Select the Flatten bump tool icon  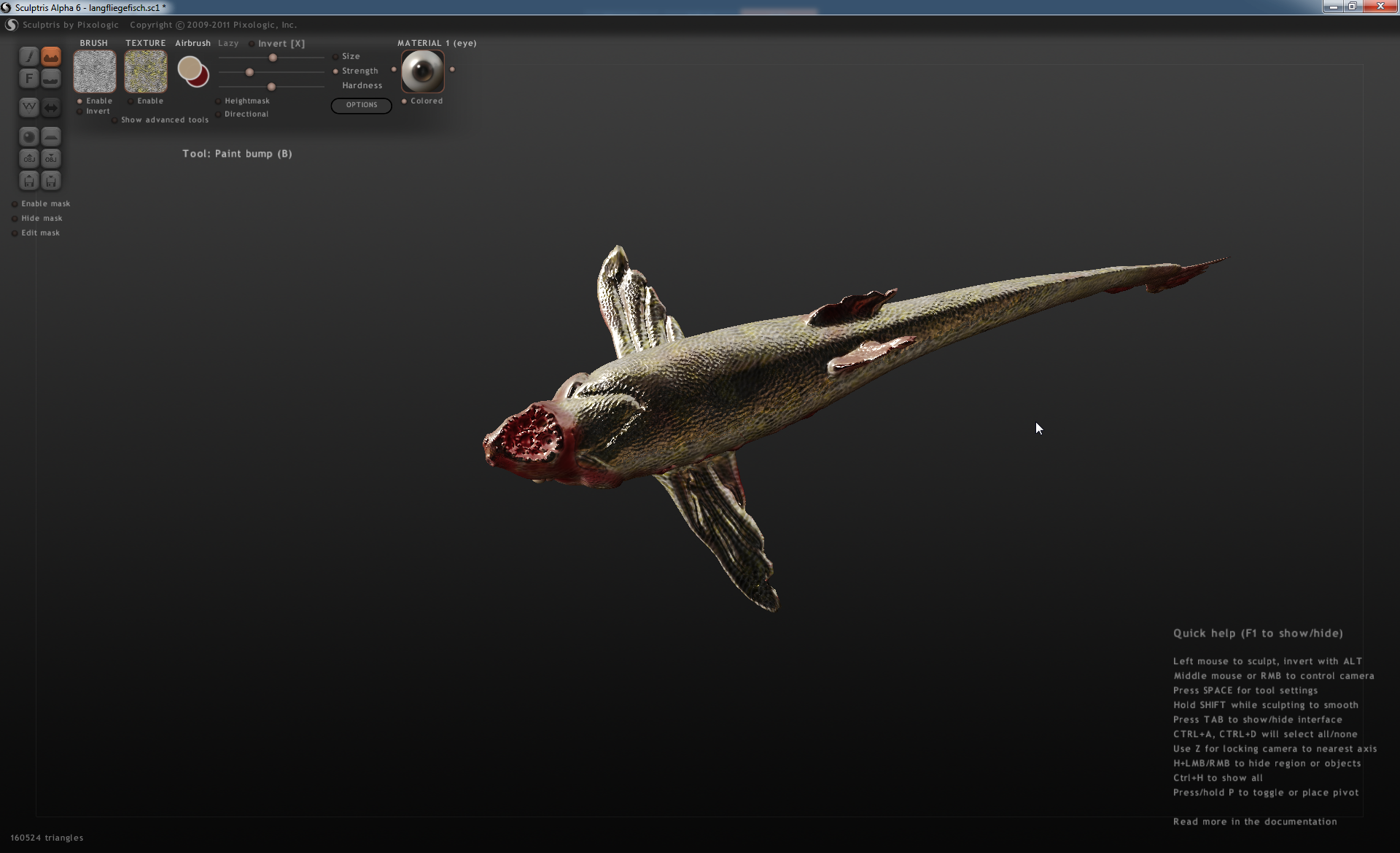(51, 78)
